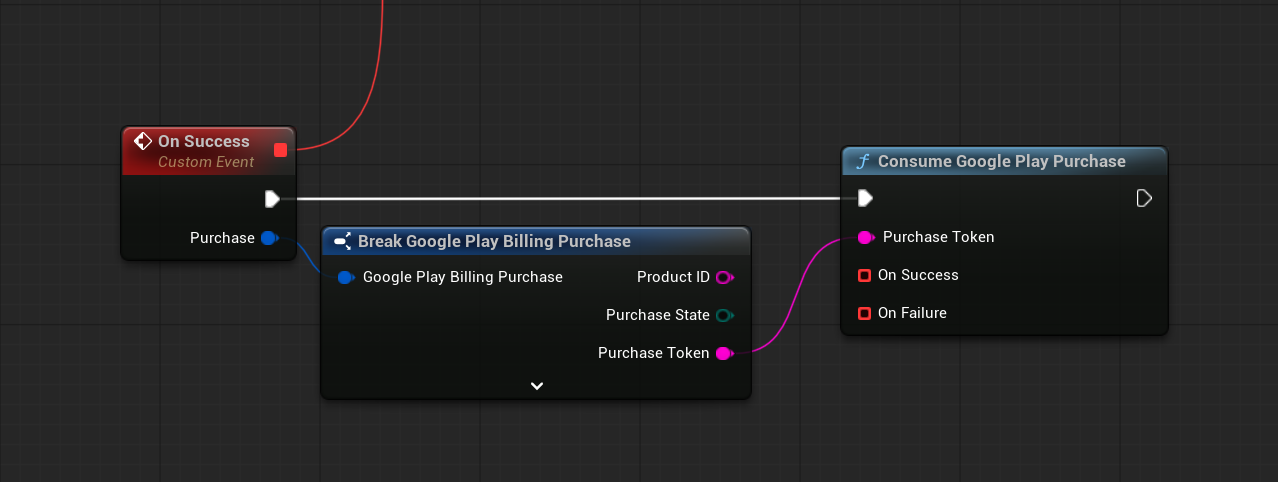
Task: Select the On Success Custom Event node title
Action: [204, 141]
